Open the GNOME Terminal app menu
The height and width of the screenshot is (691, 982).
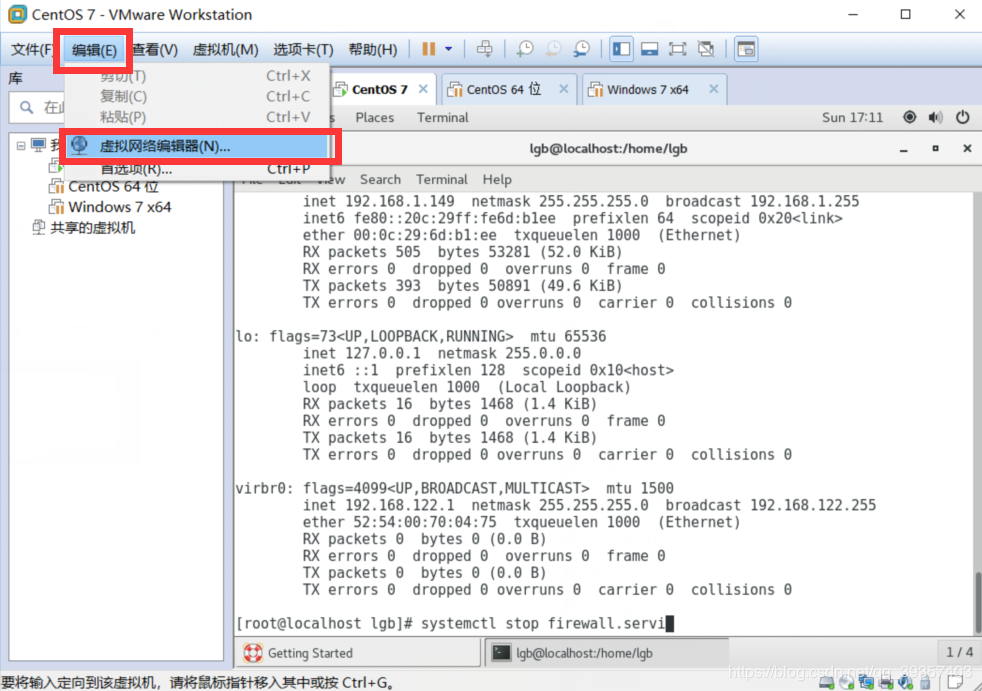pos(442,118)
